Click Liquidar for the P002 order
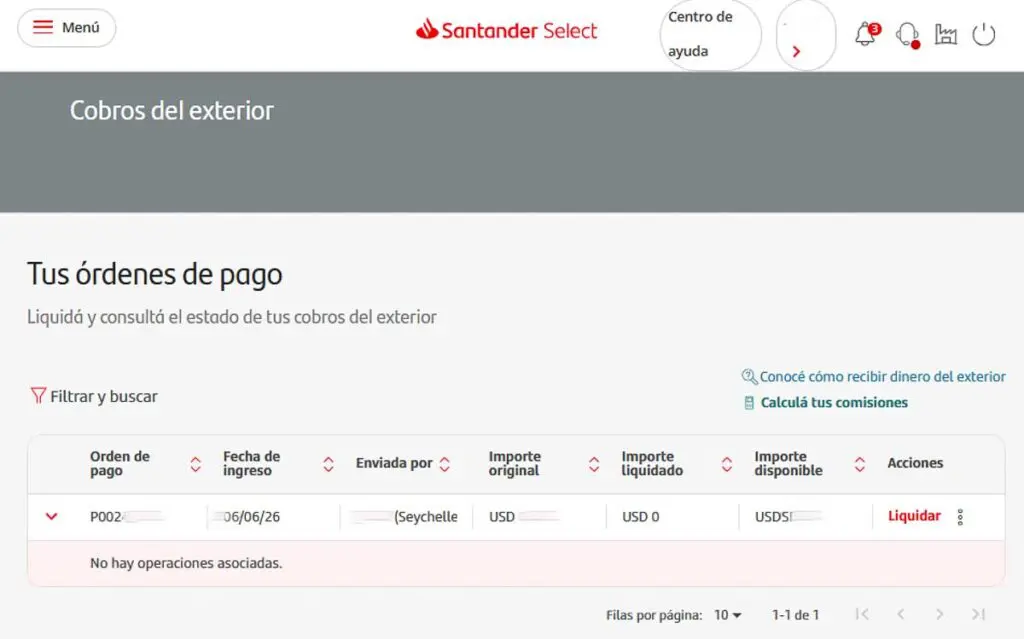 click(x=914, y=516)
